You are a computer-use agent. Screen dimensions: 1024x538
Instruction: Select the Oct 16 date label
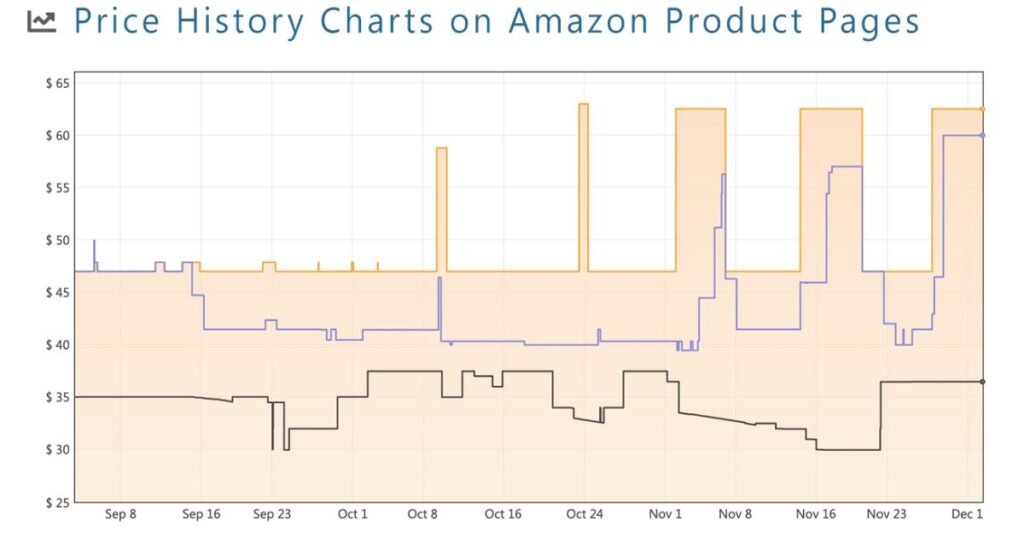(503, 514)
